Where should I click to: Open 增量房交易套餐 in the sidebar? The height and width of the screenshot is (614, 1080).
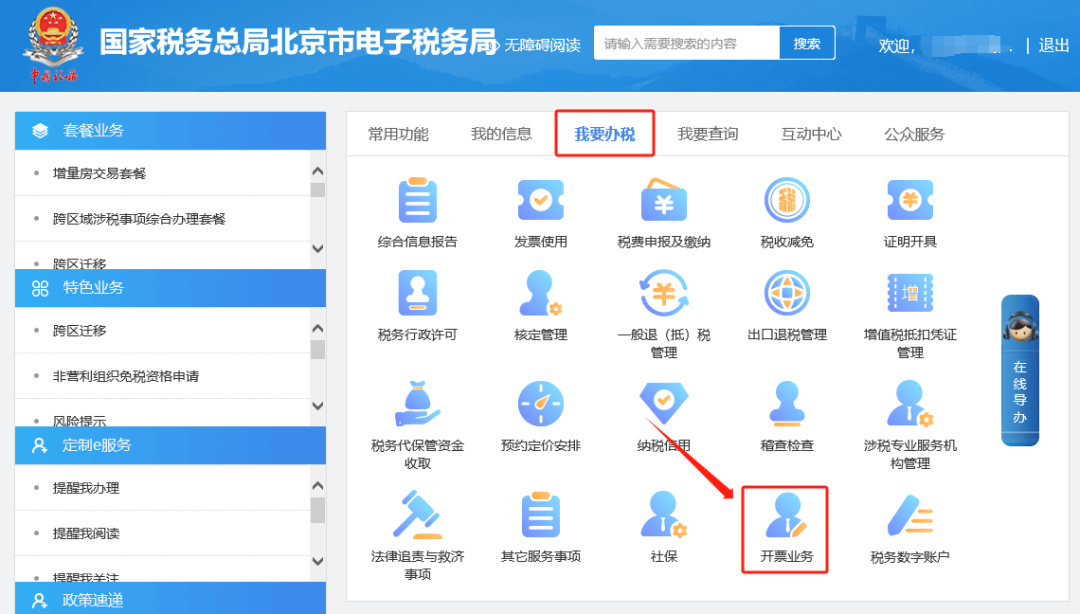click(x=99, y=174)
